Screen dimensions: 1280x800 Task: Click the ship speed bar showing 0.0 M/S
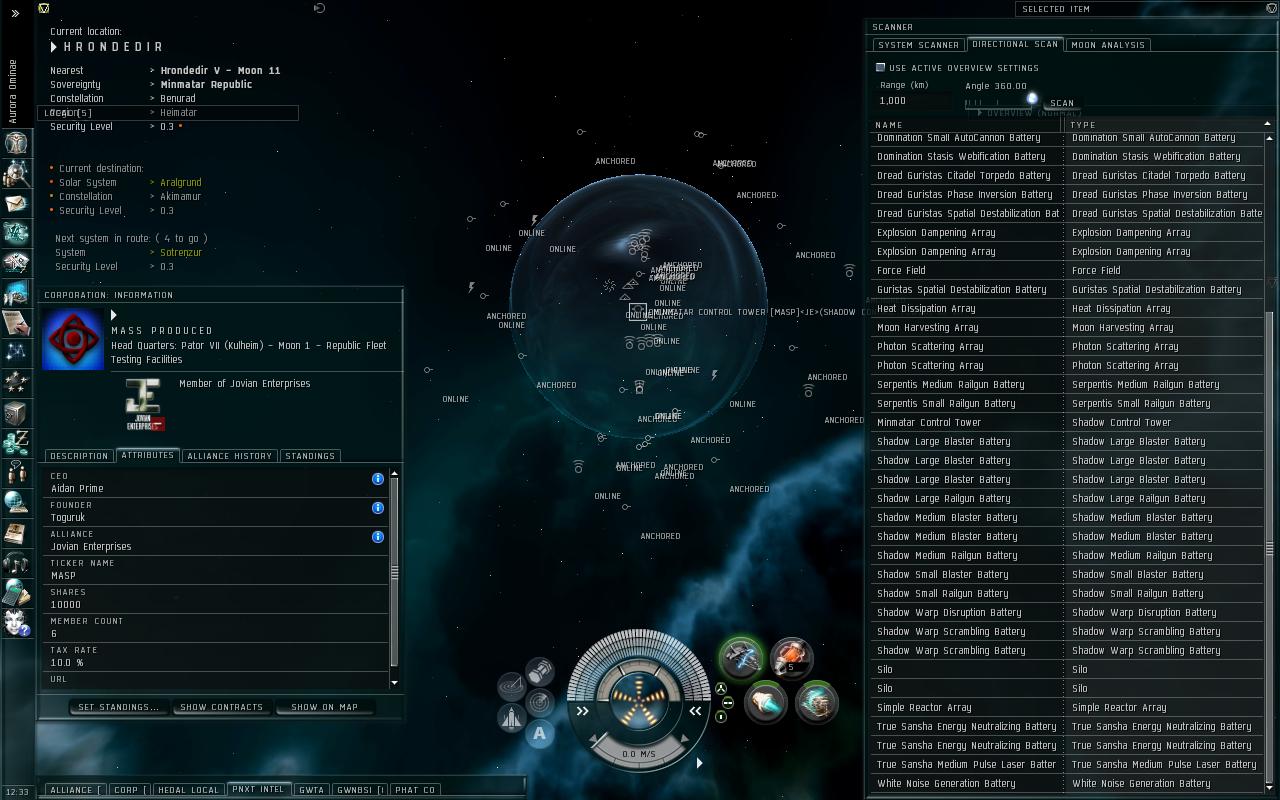coord(639,754)
